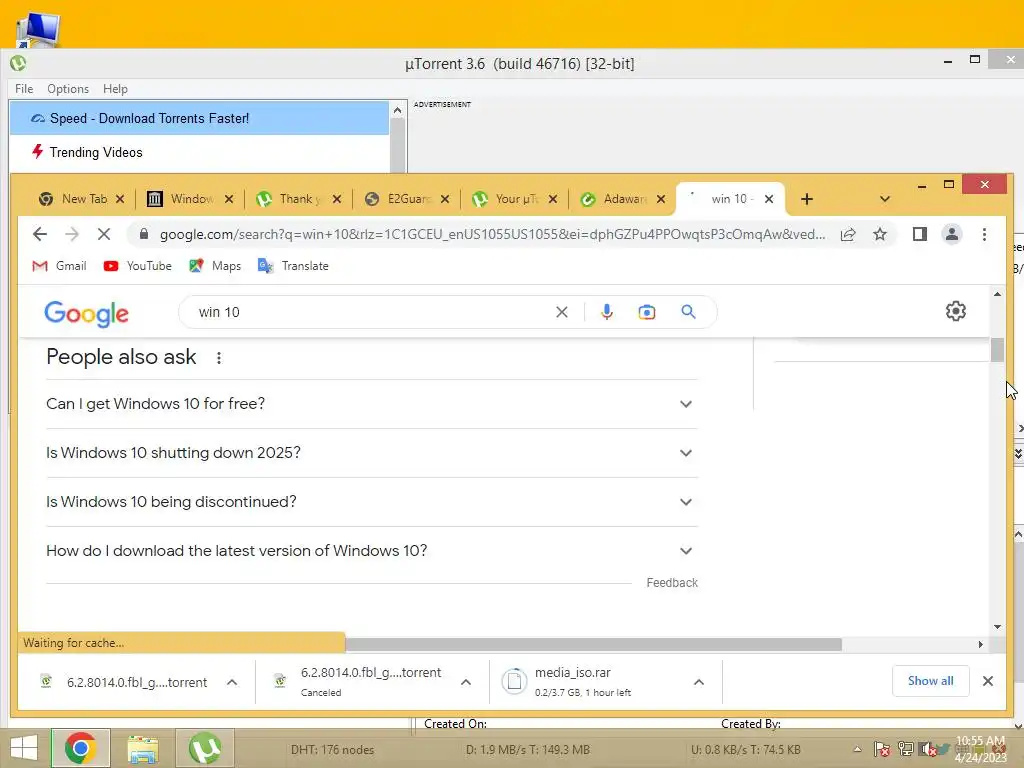Open the Windows Start button

click(x=24, y=748)
